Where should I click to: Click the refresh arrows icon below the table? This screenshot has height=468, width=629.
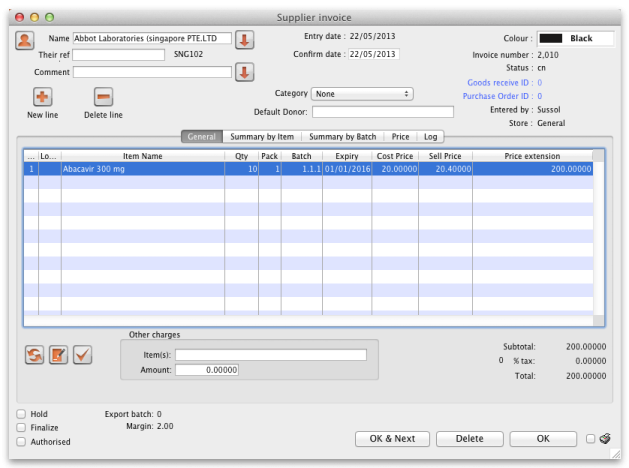[x=35, y=355]
